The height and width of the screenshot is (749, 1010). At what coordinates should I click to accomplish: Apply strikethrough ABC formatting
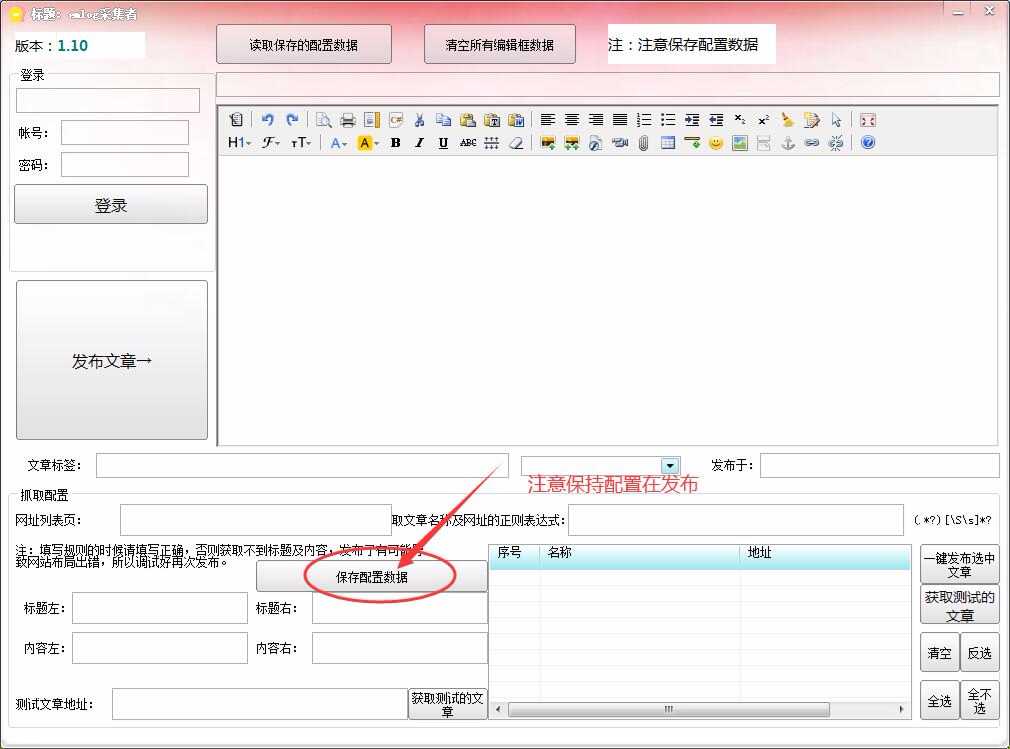coord(468,142)
